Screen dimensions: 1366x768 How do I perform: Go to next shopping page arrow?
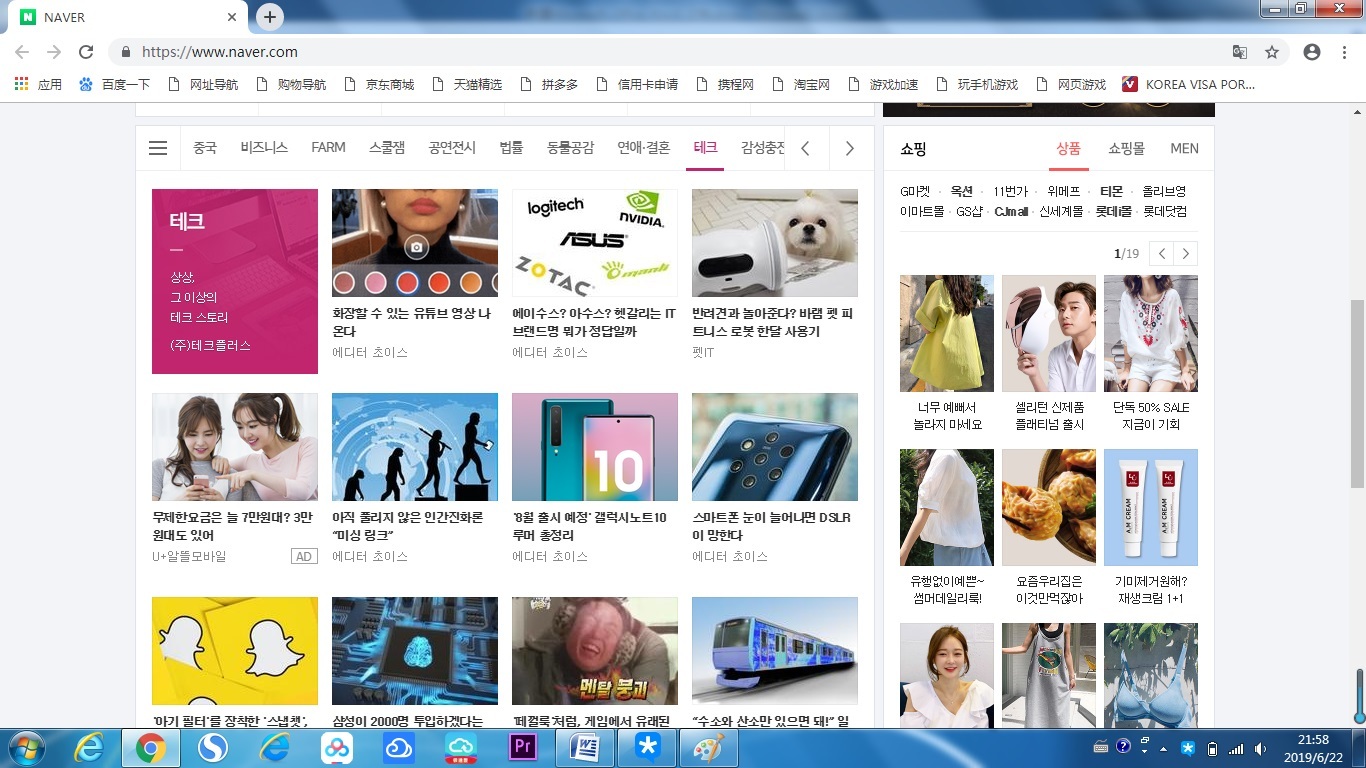(x=1186, y=254)
